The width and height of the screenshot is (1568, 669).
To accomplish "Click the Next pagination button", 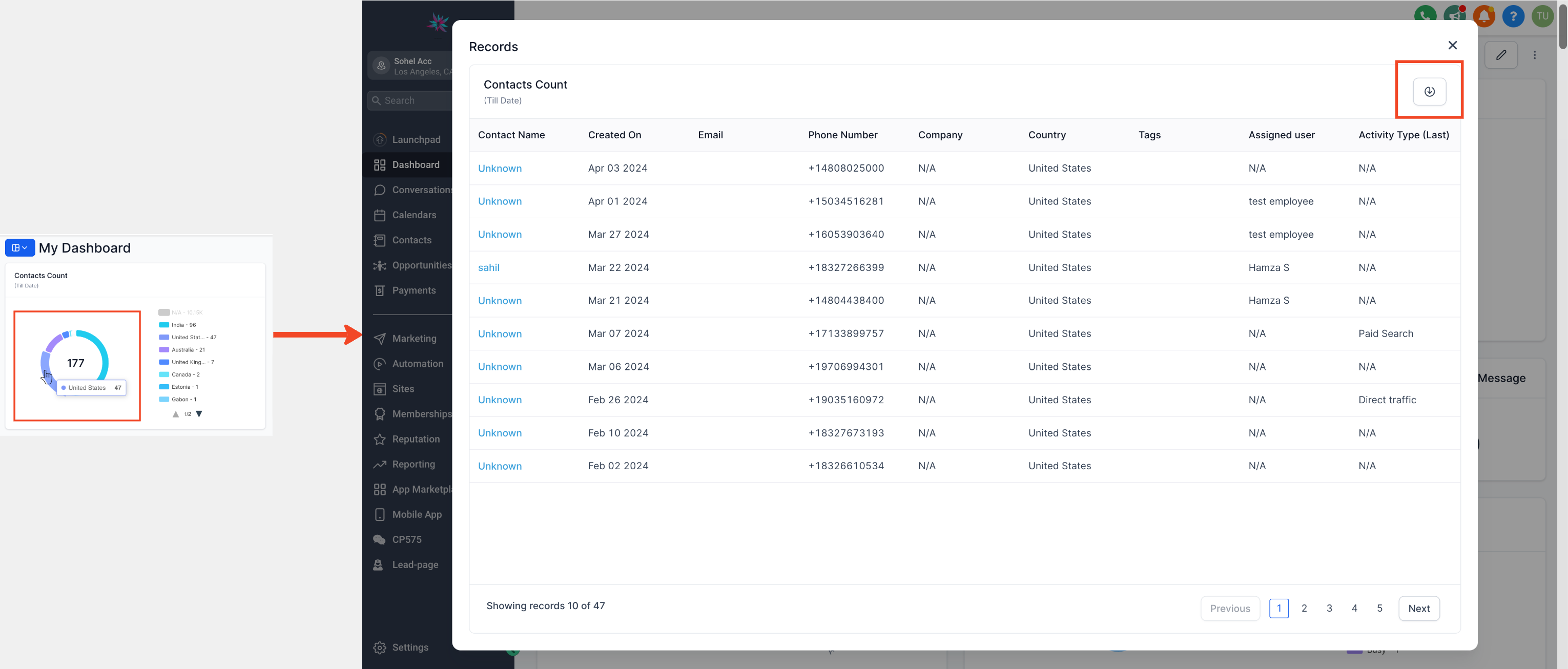I will click(1418, 608).
